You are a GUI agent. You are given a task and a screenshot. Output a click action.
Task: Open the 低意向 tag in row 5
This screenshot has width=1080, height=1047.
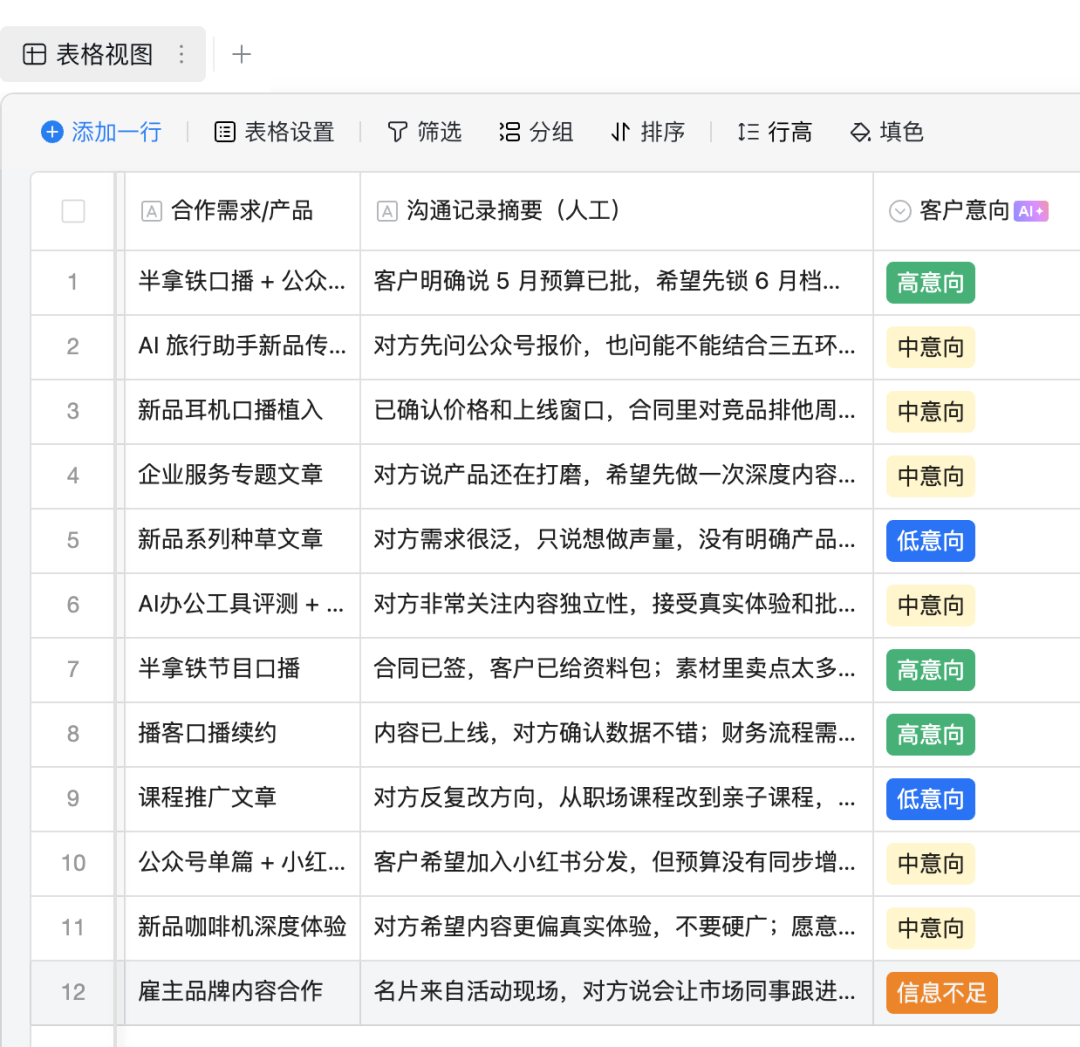(931, 541)
